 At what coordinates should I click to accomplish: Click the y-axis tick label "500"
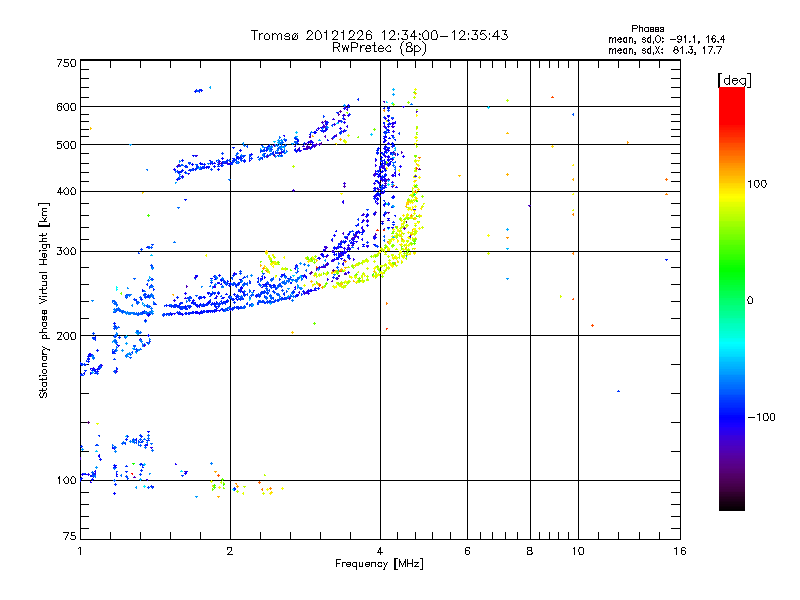(66, 145)
